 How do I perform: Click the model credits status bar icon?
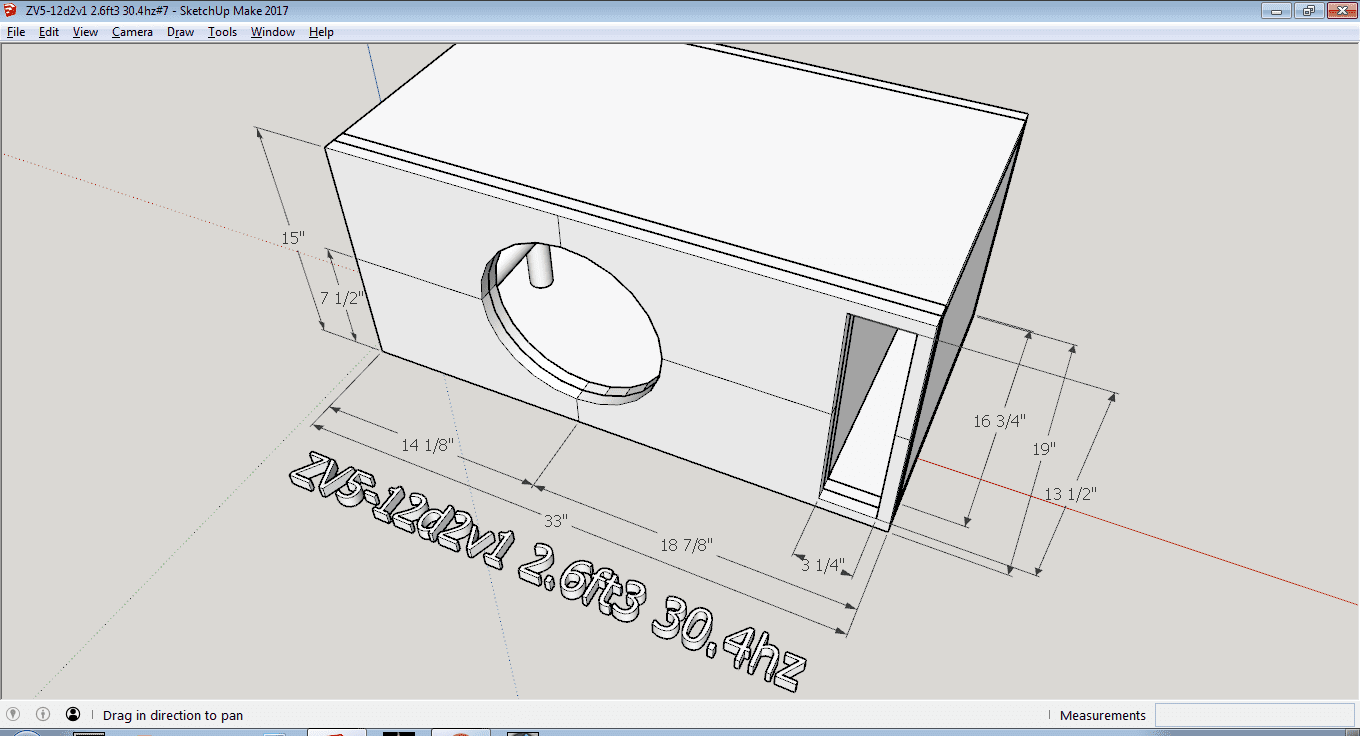coord(43,715)
